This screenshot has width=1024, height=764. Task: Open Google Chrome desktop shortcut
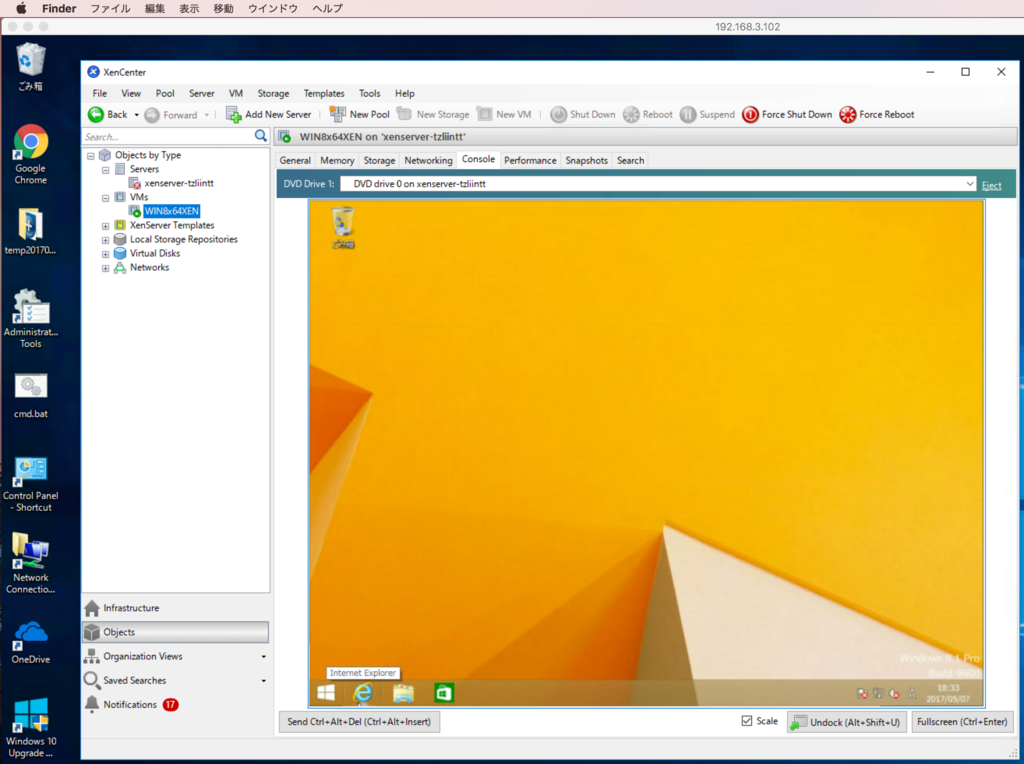pos(31,155)
